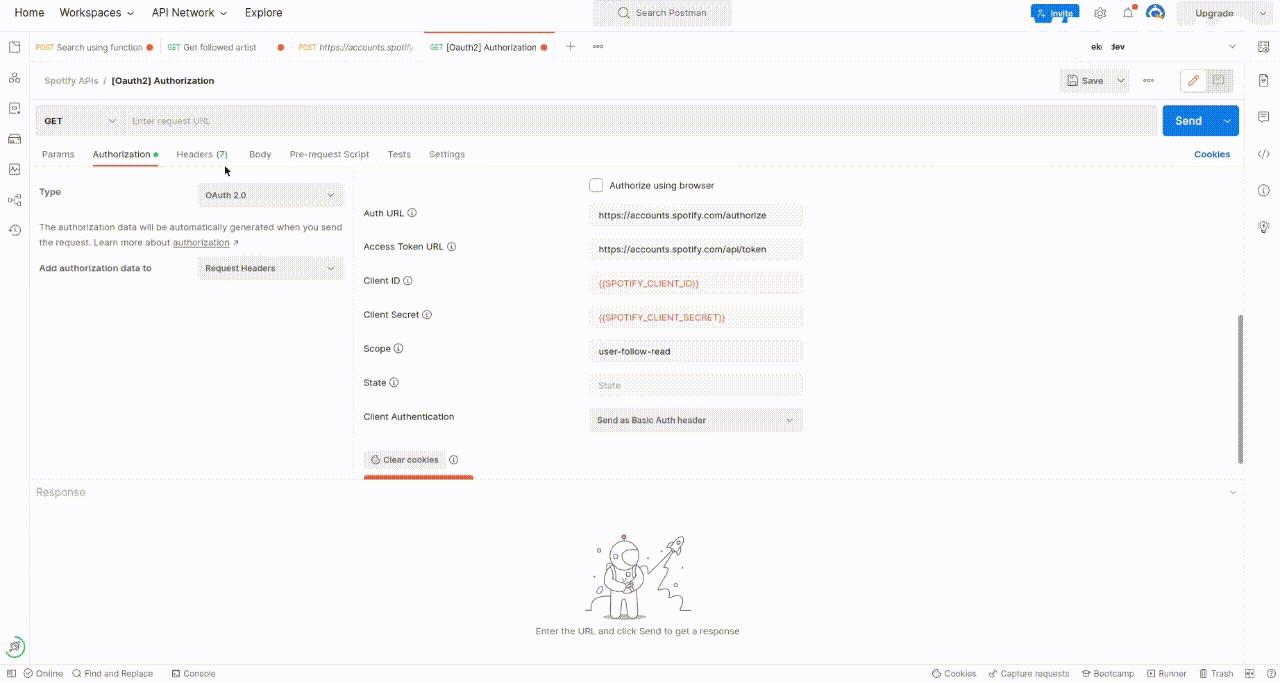
Task: Open the Client Authentication dropdown
Action: point(695,420)
